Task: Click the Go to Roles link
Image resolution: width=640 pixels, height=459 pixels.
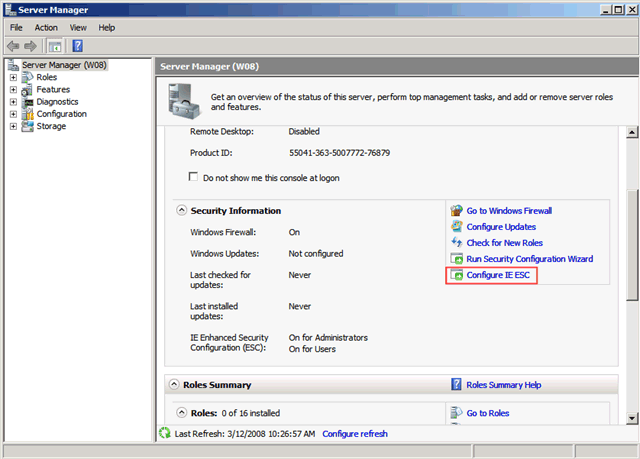Action: pyautogui.click(x=488, y=413)
